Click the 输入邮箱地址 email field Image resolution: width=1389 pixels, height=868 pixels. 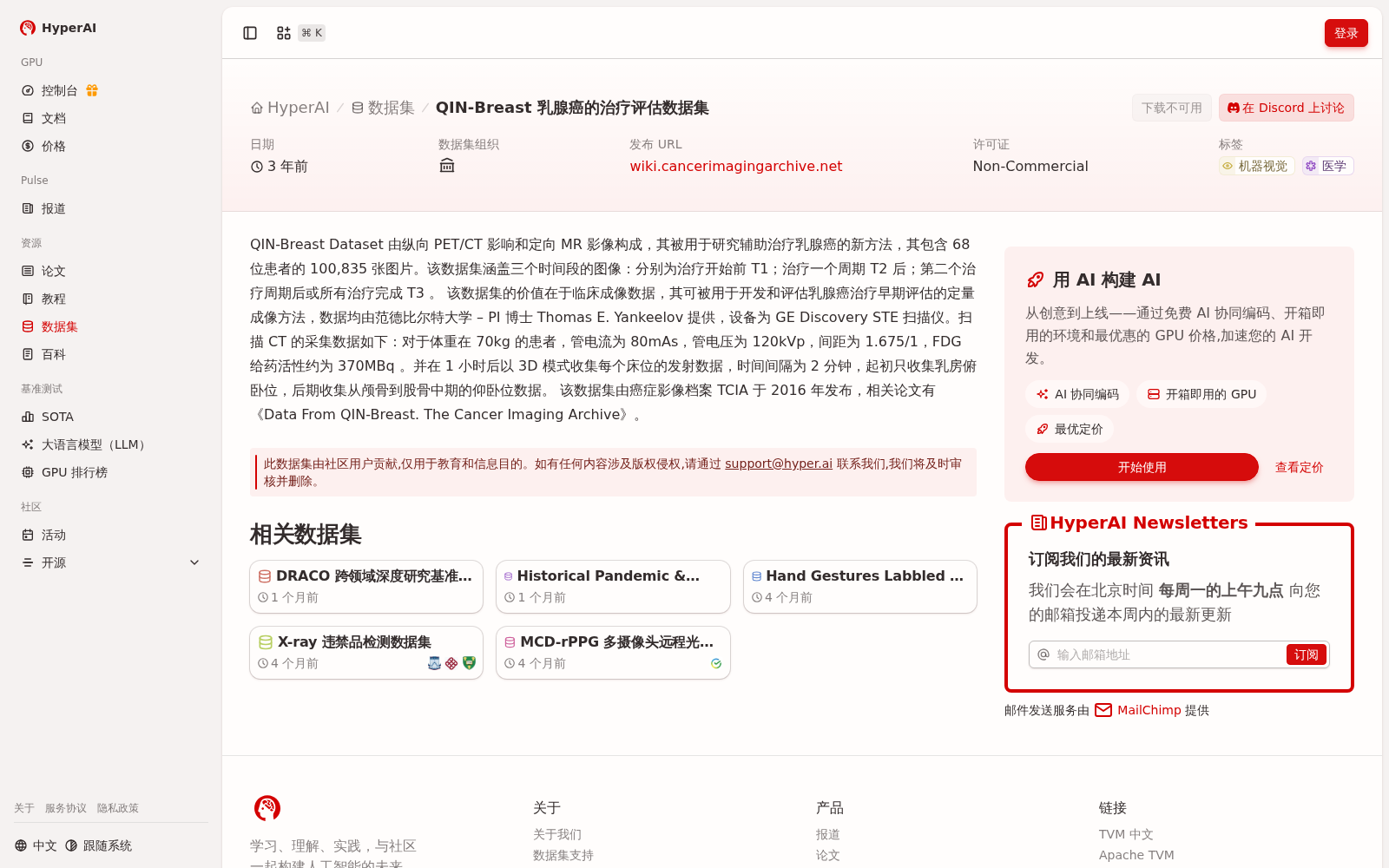point(1168,654)
